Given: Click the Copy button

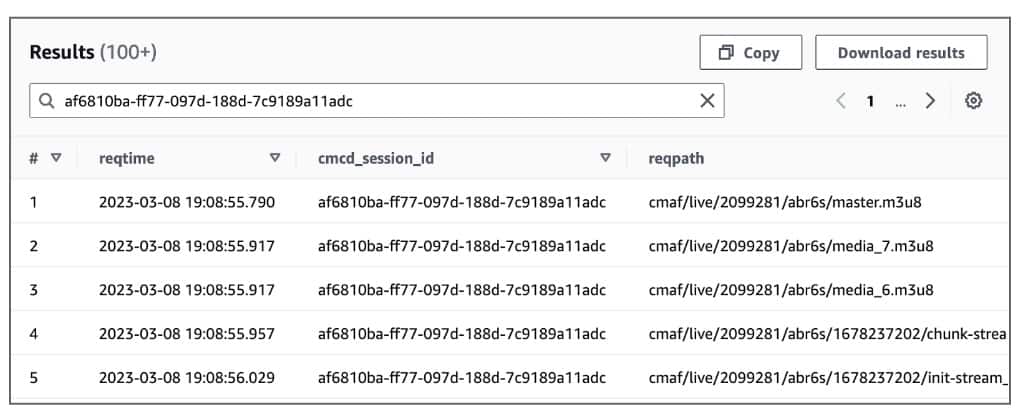Looking at the screenshot, I should [x=749, y=53].
